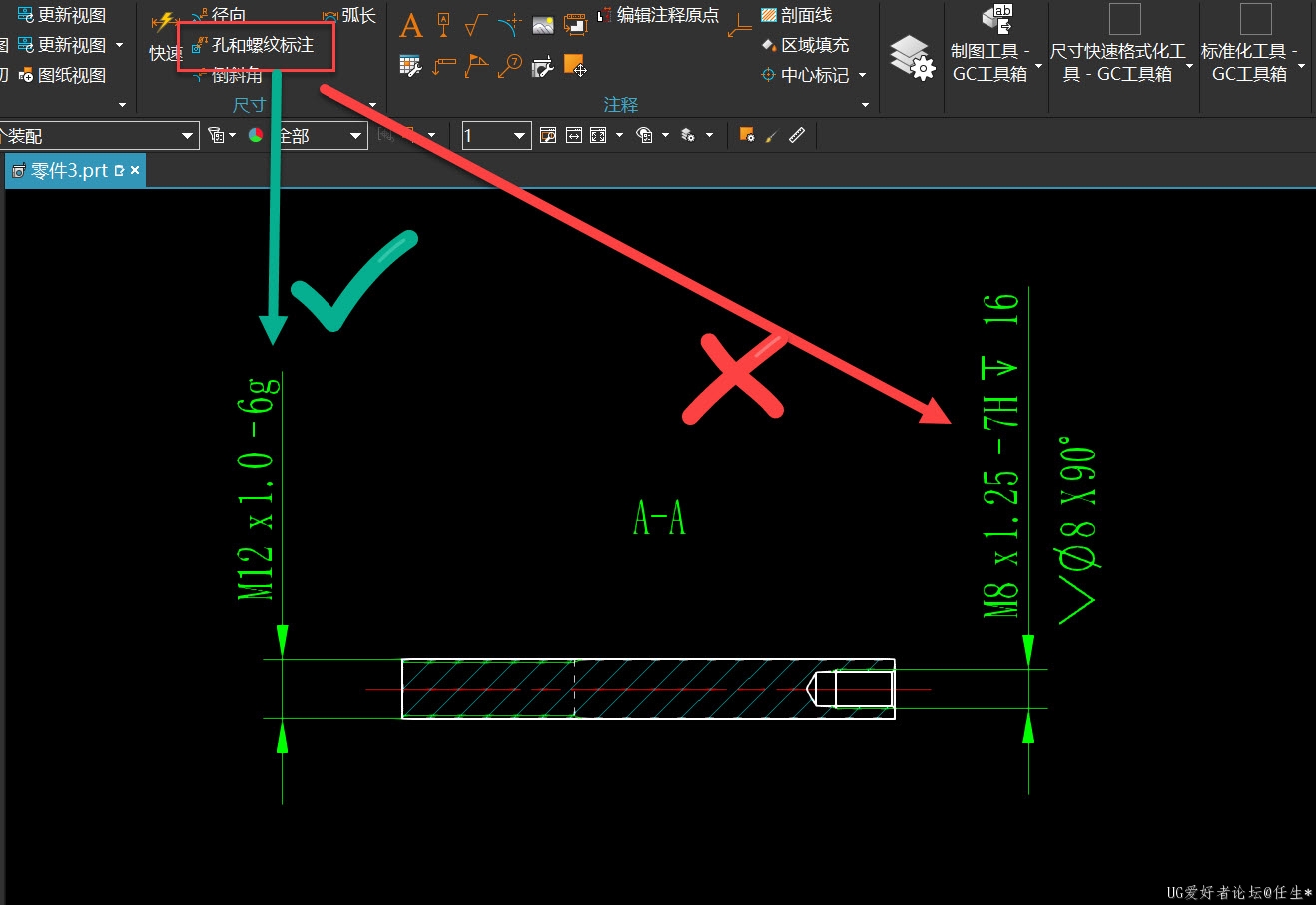Click the second 更新视图 button
1316x905 pixels.
pyautogui.click(x=62, y=45)
